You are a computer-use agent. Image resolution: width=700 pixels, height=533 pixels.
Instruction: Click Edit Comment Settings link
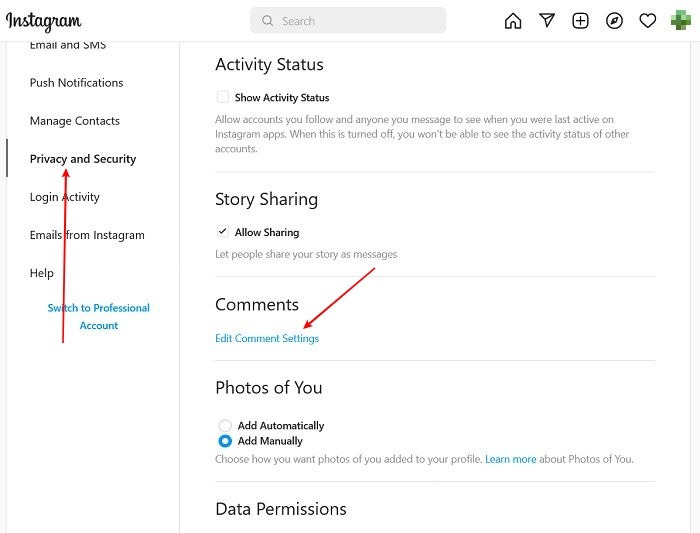[267, 339]
